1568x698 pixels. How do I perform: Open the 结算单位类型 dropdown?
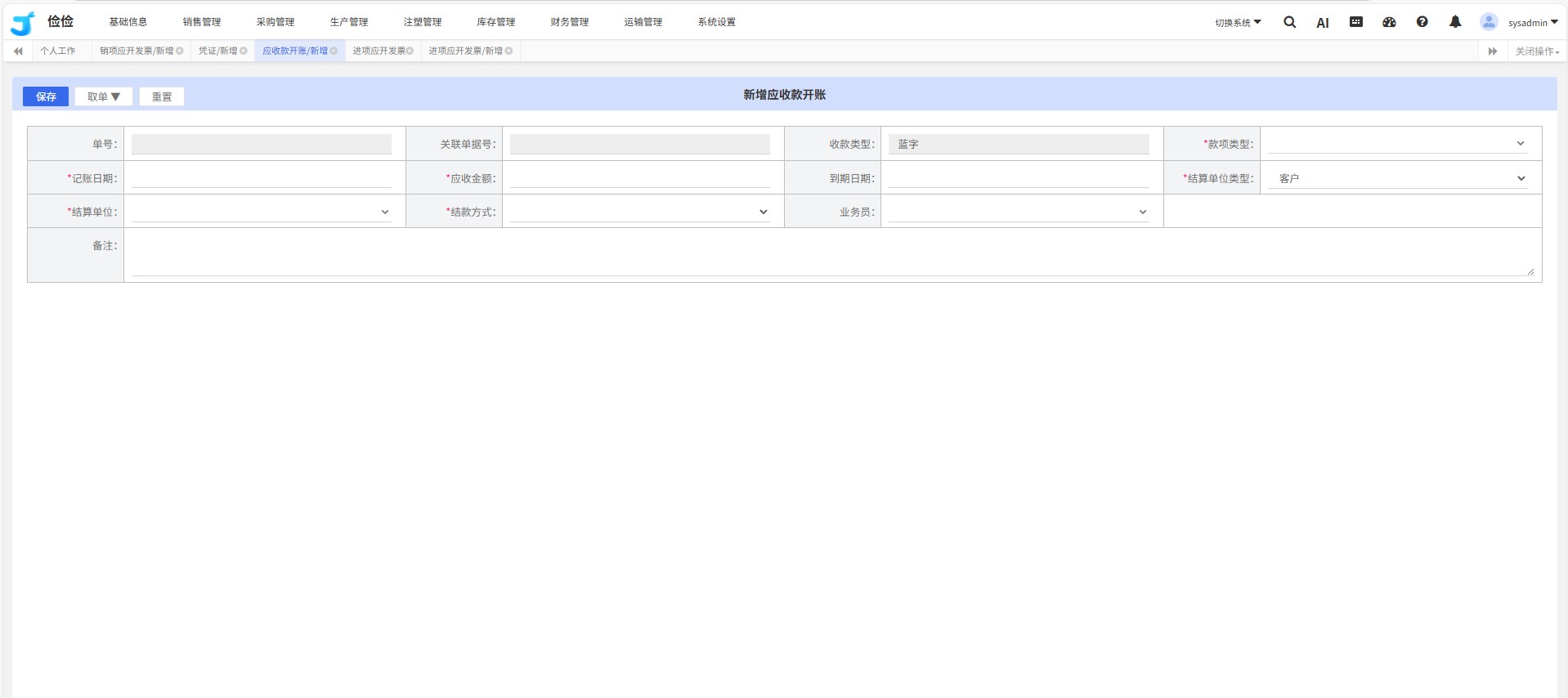click(x=1397, y=178)
